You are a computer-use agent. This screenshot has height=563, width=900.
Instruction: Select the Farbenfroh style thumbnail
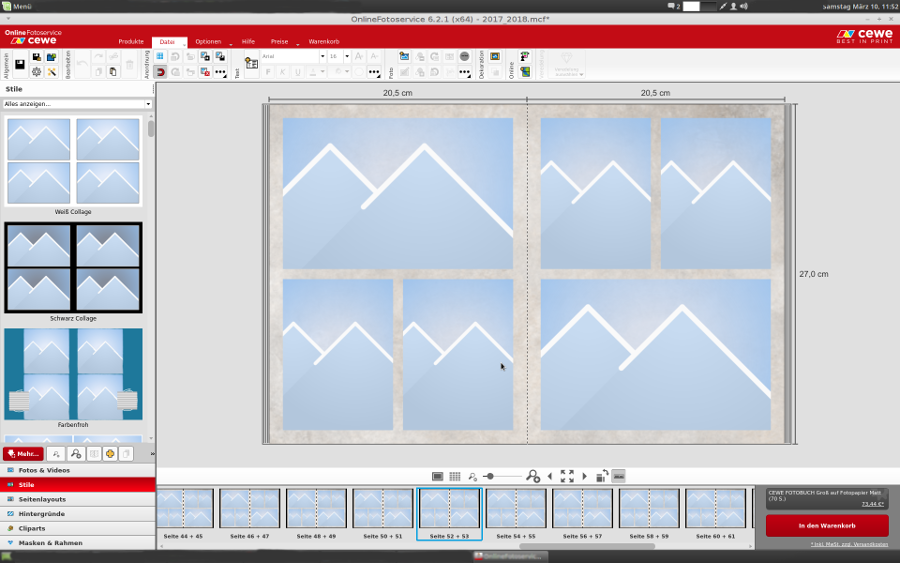(73, 374)
